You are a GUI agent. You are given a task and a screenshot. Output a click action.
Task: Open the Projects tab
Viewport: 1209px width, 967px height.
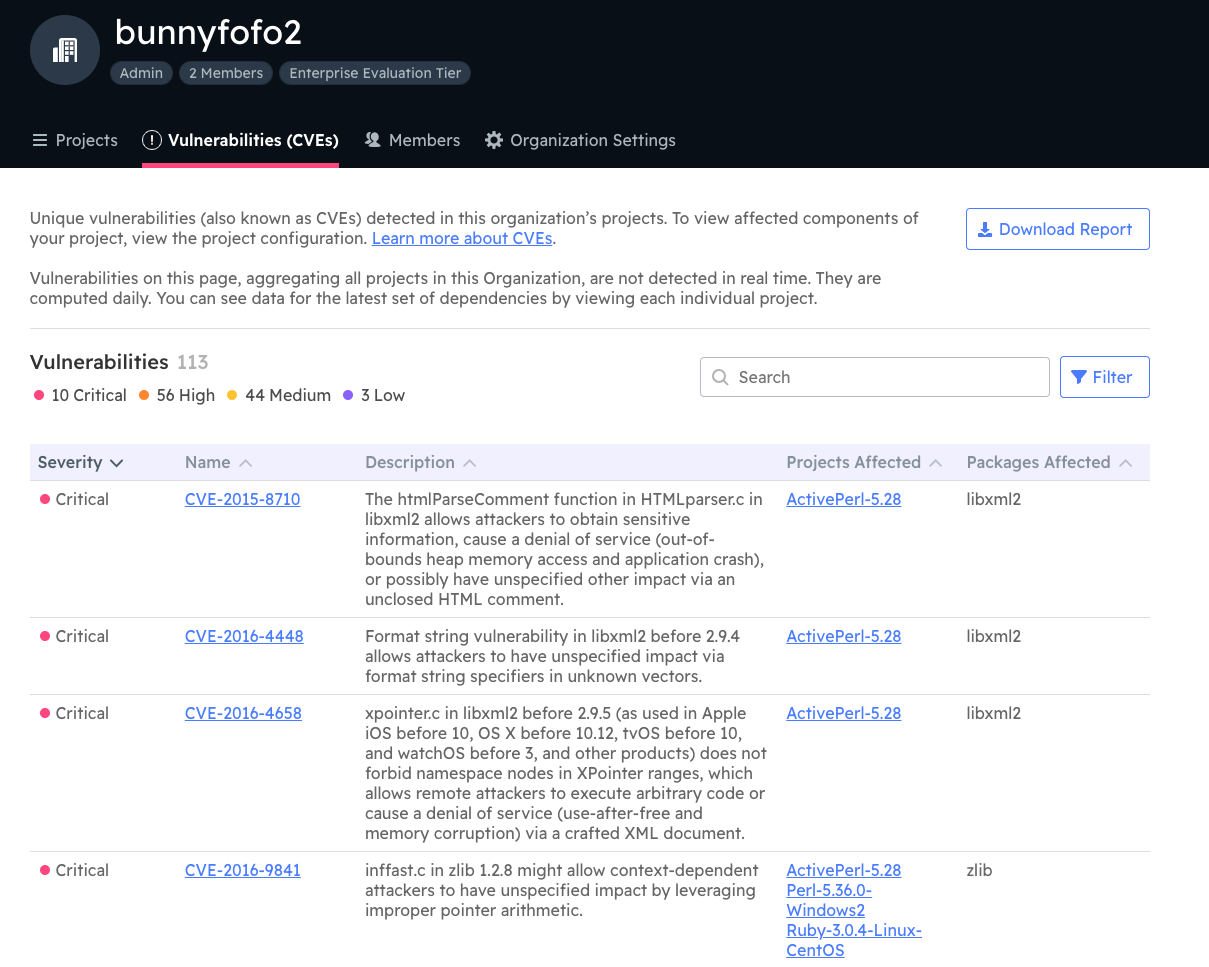point(75,140)
